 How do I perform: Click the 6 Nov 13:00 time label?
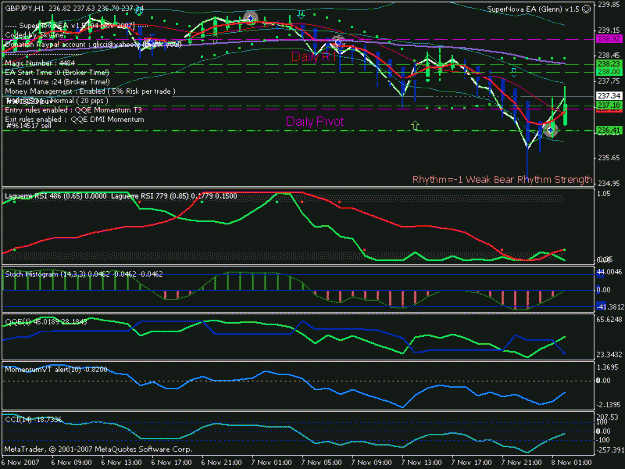pos(121,463)
